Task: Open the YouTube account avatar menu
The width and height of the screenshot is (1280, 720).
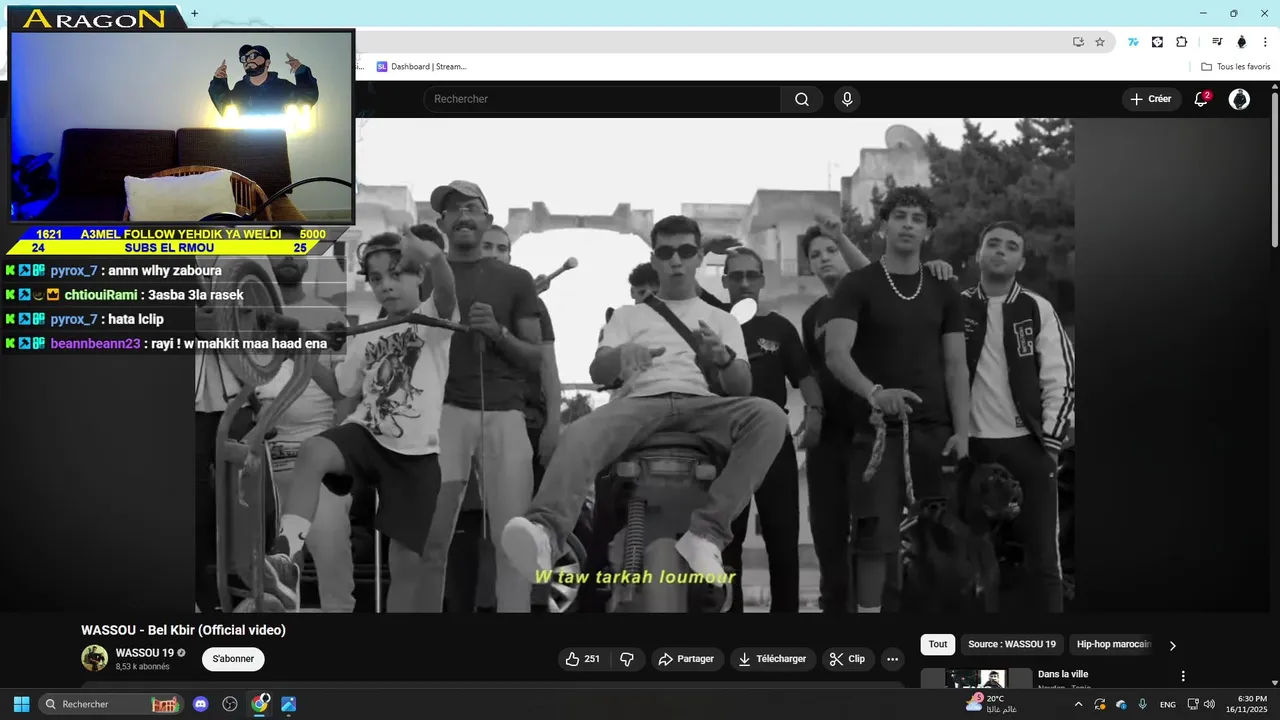Action: 1239,99
